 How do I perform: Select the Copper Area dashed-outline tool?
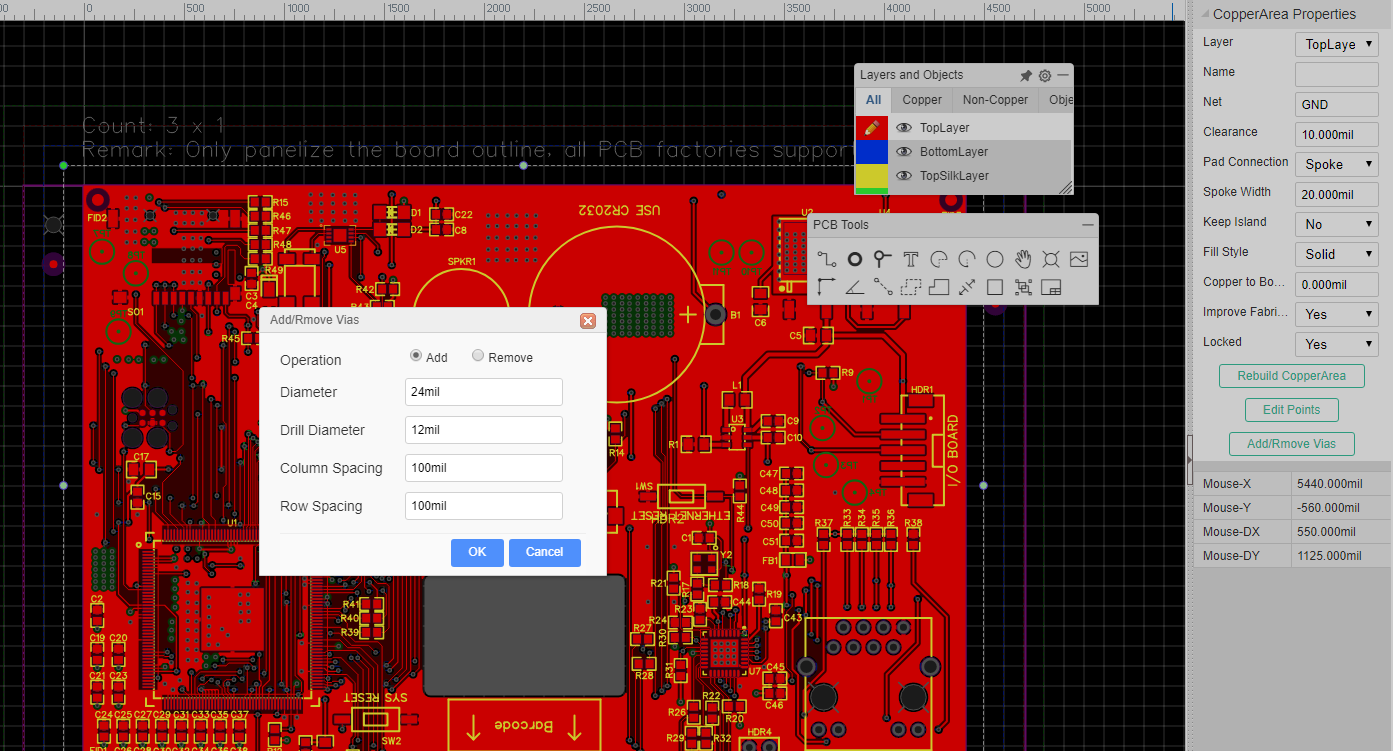[x=911, y=287]
